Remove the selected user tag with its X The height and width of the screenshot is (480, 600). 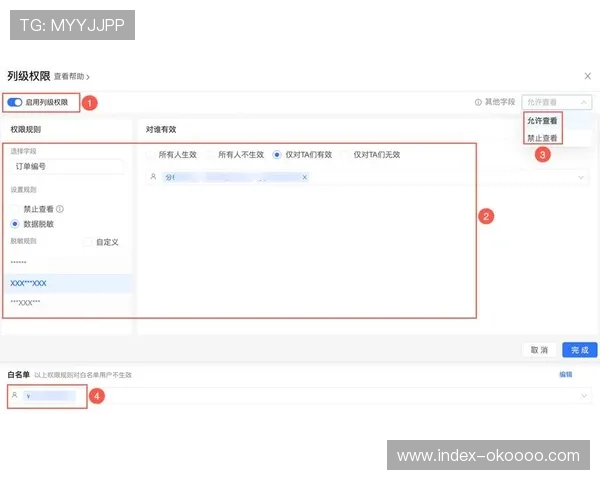(x=305, y=177)
